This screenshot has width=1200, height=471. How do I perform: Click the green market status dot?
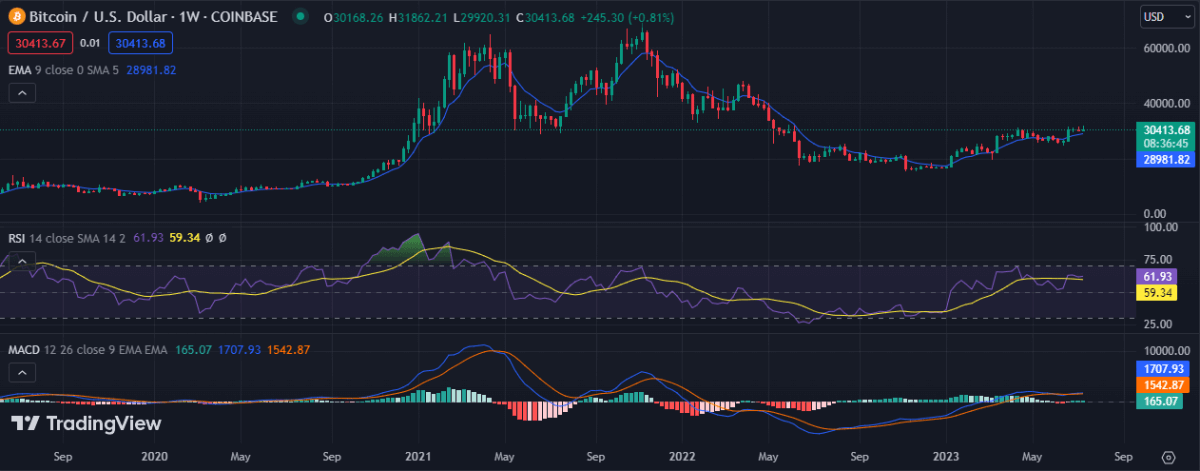pos(299,17)
